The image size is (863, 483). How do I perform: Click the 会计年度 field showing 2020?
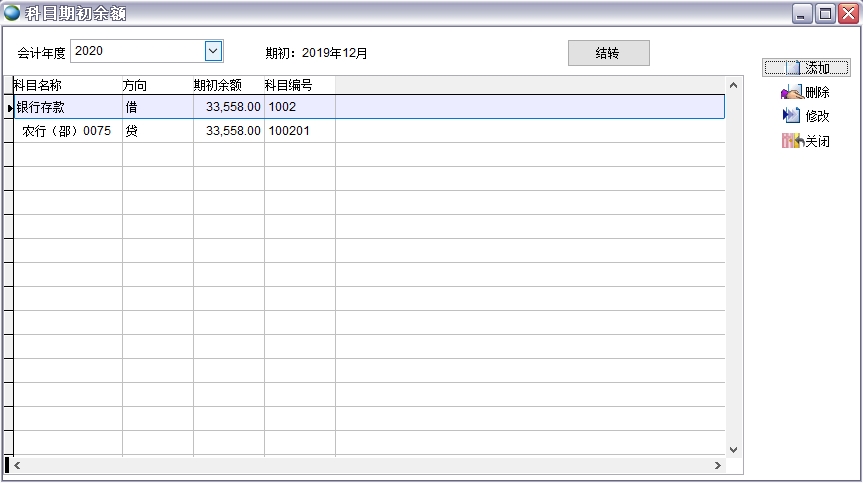pyautogui.click(x=136, y=51)
